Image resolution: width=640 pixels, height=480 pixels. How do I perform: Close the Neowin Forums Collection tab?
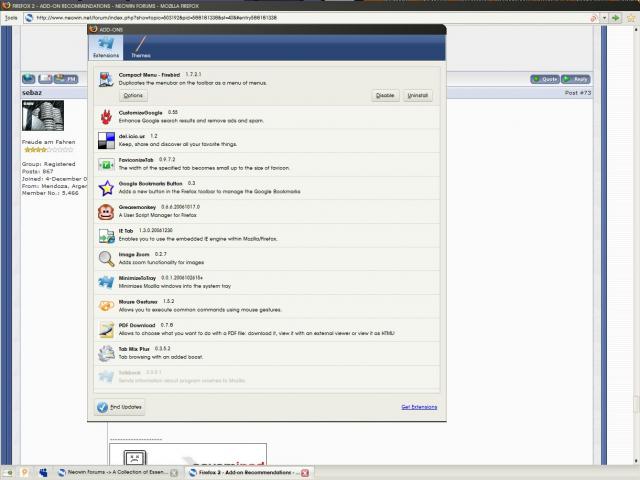[x=174, y=473]
